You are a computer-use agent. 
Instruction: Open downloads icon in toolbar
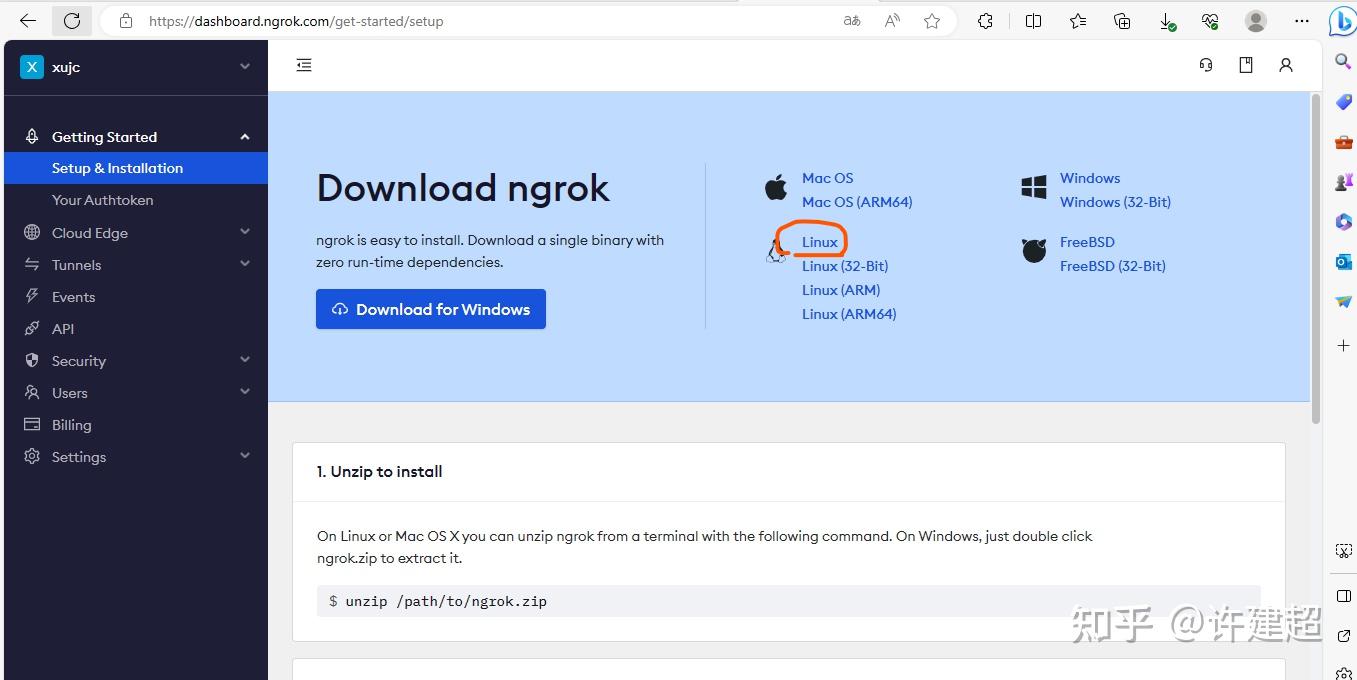coord(1167,21)
